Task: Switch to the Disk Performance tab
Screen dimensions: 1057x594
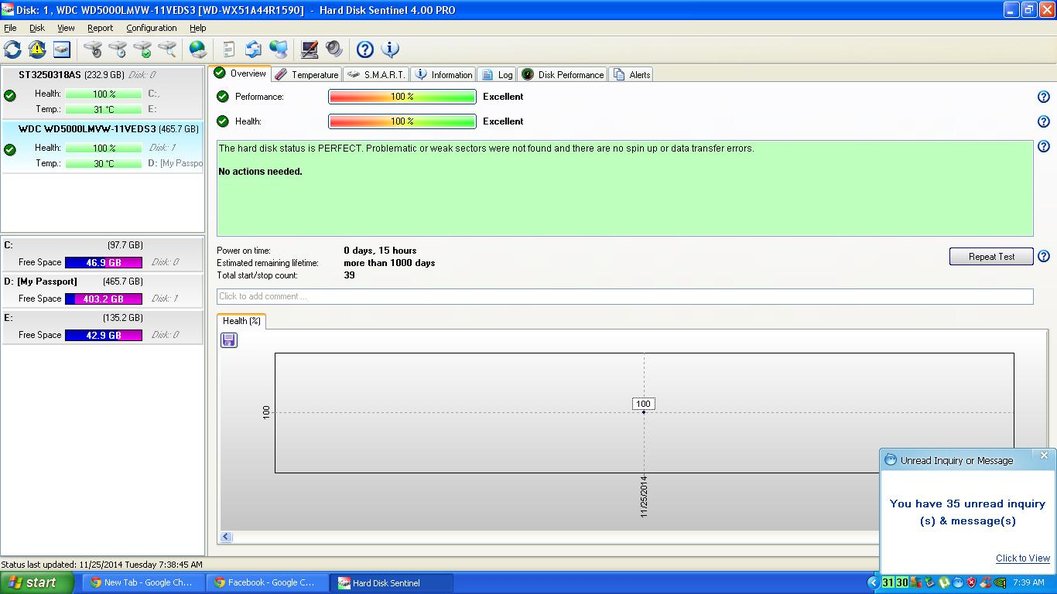Action: pos(563,75)
